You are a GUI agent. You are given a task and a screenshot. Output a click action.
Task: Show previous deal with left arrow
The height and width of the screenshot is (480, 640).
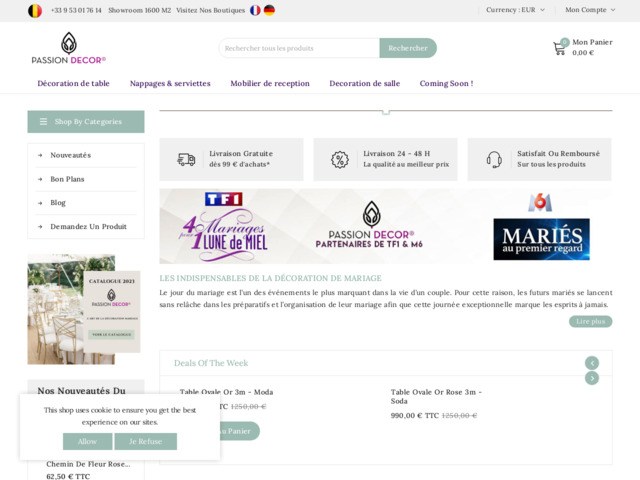[592, 363]
